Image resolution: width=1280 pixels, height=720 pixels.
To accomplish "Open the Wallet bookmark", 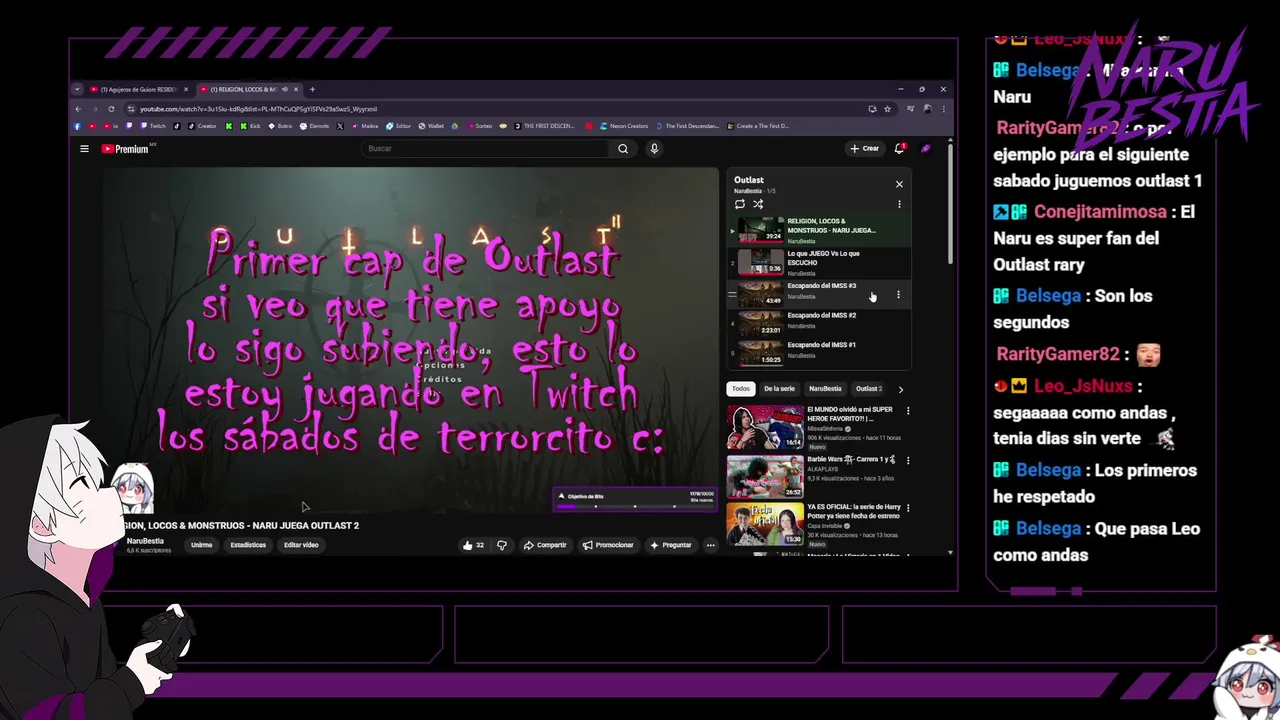I will click(x=431, y=126).
